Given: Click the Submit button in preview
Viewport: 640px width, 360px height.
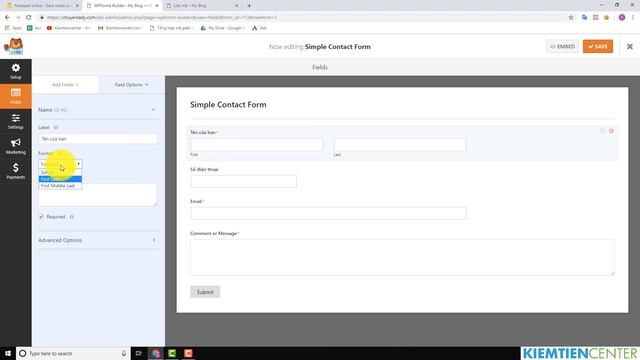Looking at the screenshot, I should [205, 292].
